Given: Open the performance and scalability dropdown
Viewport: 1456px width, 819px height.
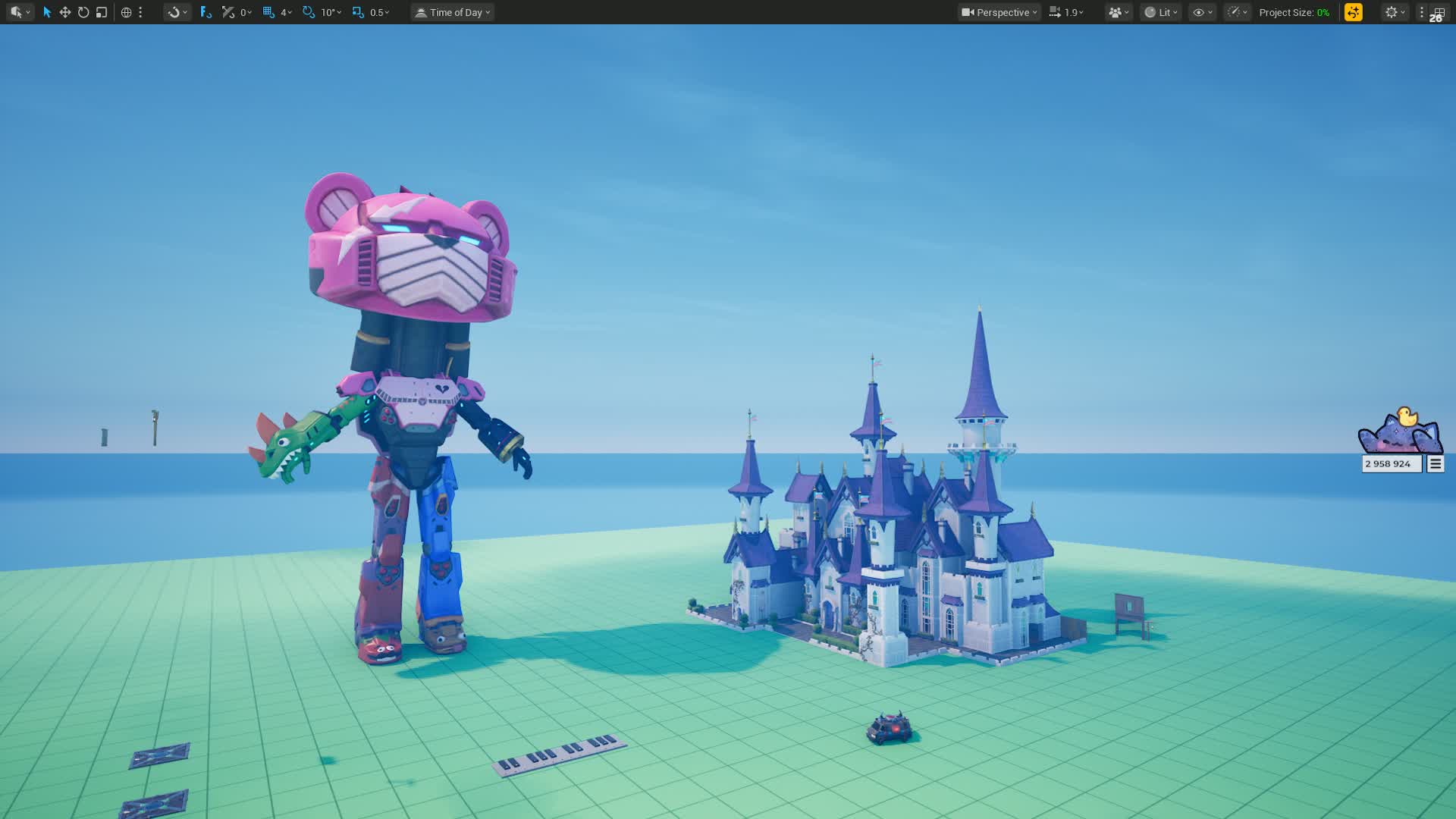Looking at the screenshot, I should [1238, 12].
